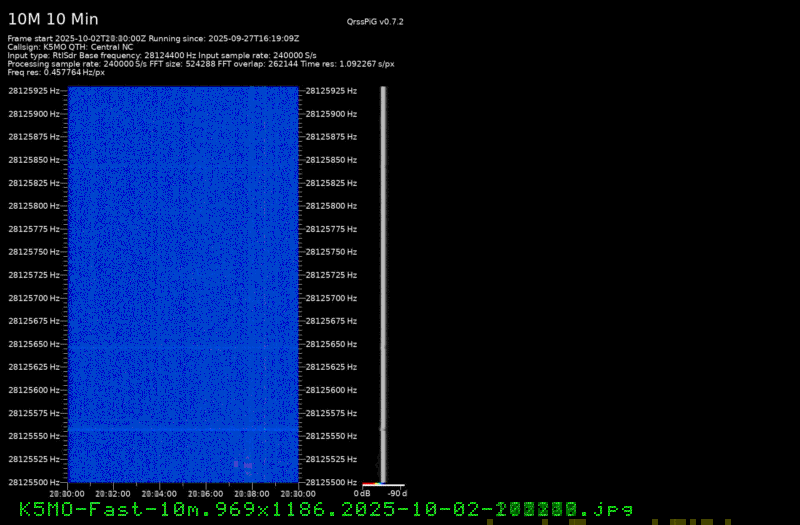800x525 pixels.
Task: Click the color scale strip above 0 dB
Action: pos(370,485)
